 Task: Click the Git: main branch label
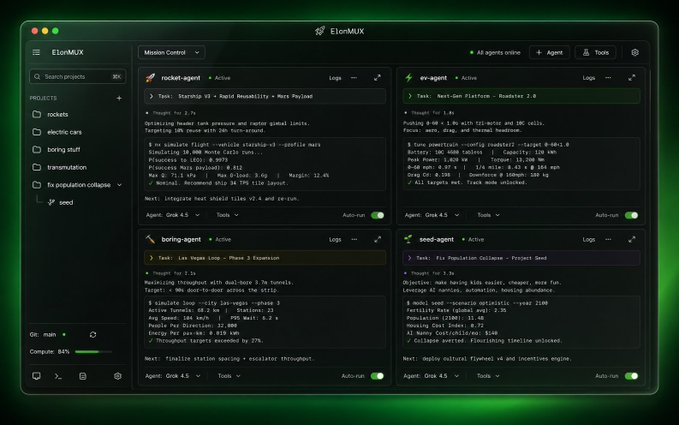pyautogui.click(x=43, y=334)
